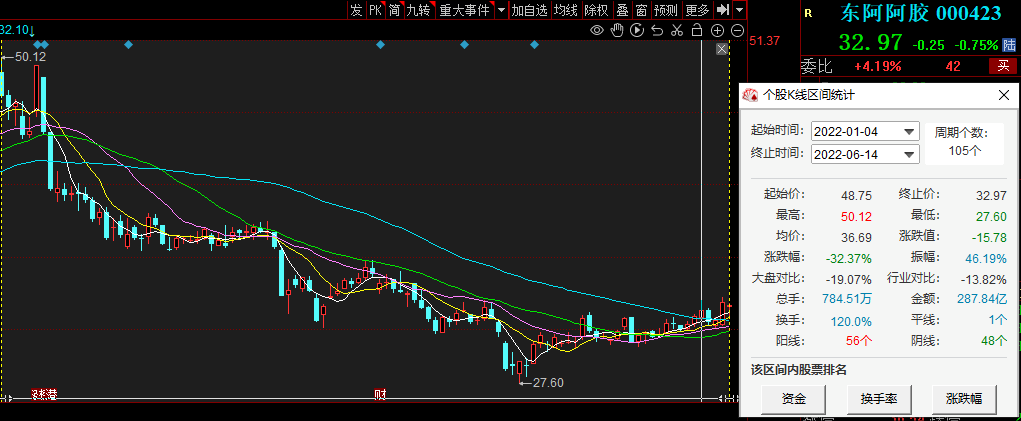Click the 行业对比 value -13.82%
Image resolution: width=1021 pixels, height=421 pixels.
984,279
